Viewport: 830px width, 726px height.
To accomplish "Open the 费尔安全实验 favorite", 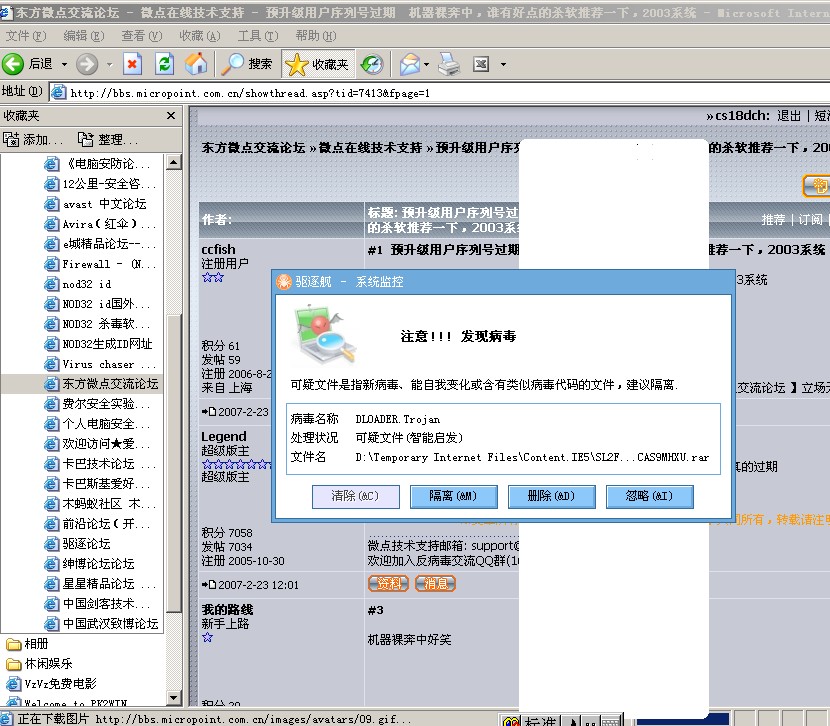I will [x=97, y=404].
